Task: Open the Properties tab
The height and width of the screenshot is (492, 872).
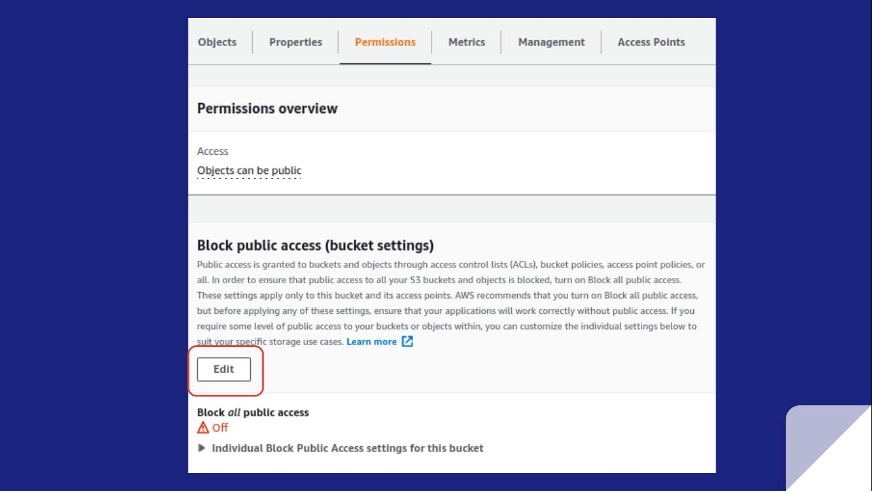Action: point(295,42)
